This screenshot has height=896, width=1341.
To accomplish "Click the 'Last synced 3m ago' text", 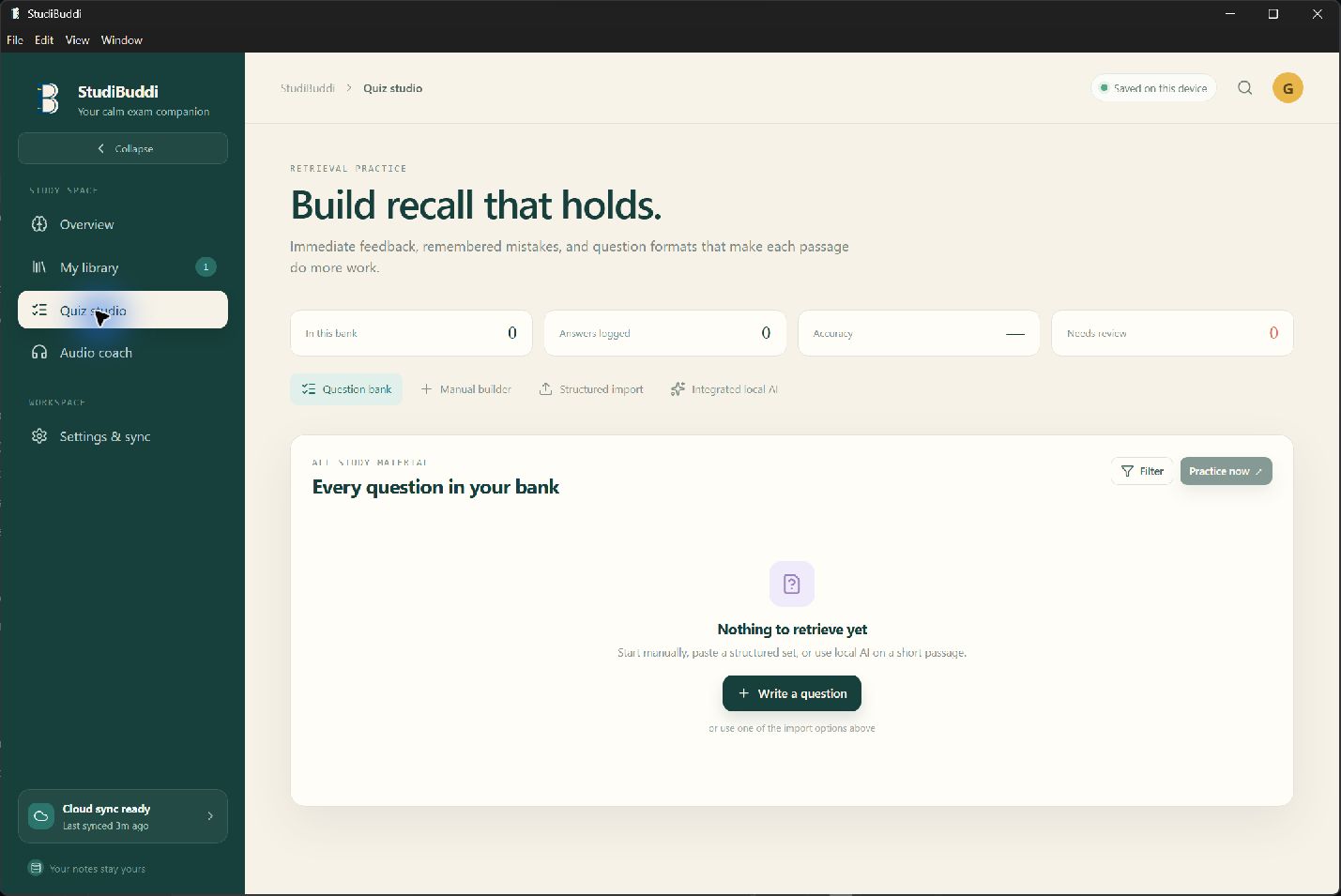I will point(106,826).
